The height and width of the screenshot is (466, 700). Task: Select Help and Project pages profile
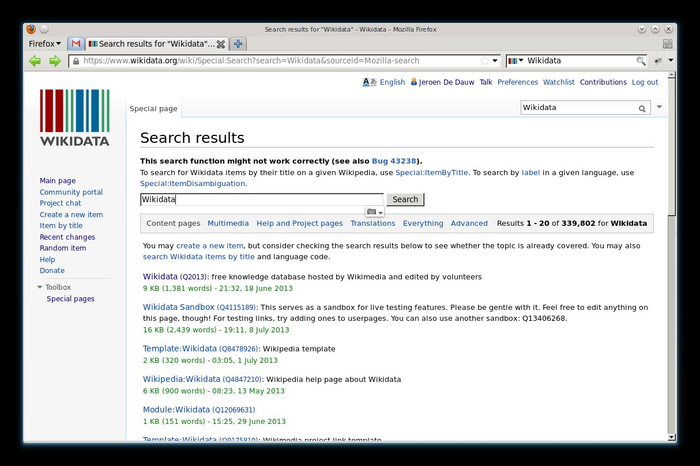click(300, 223)
